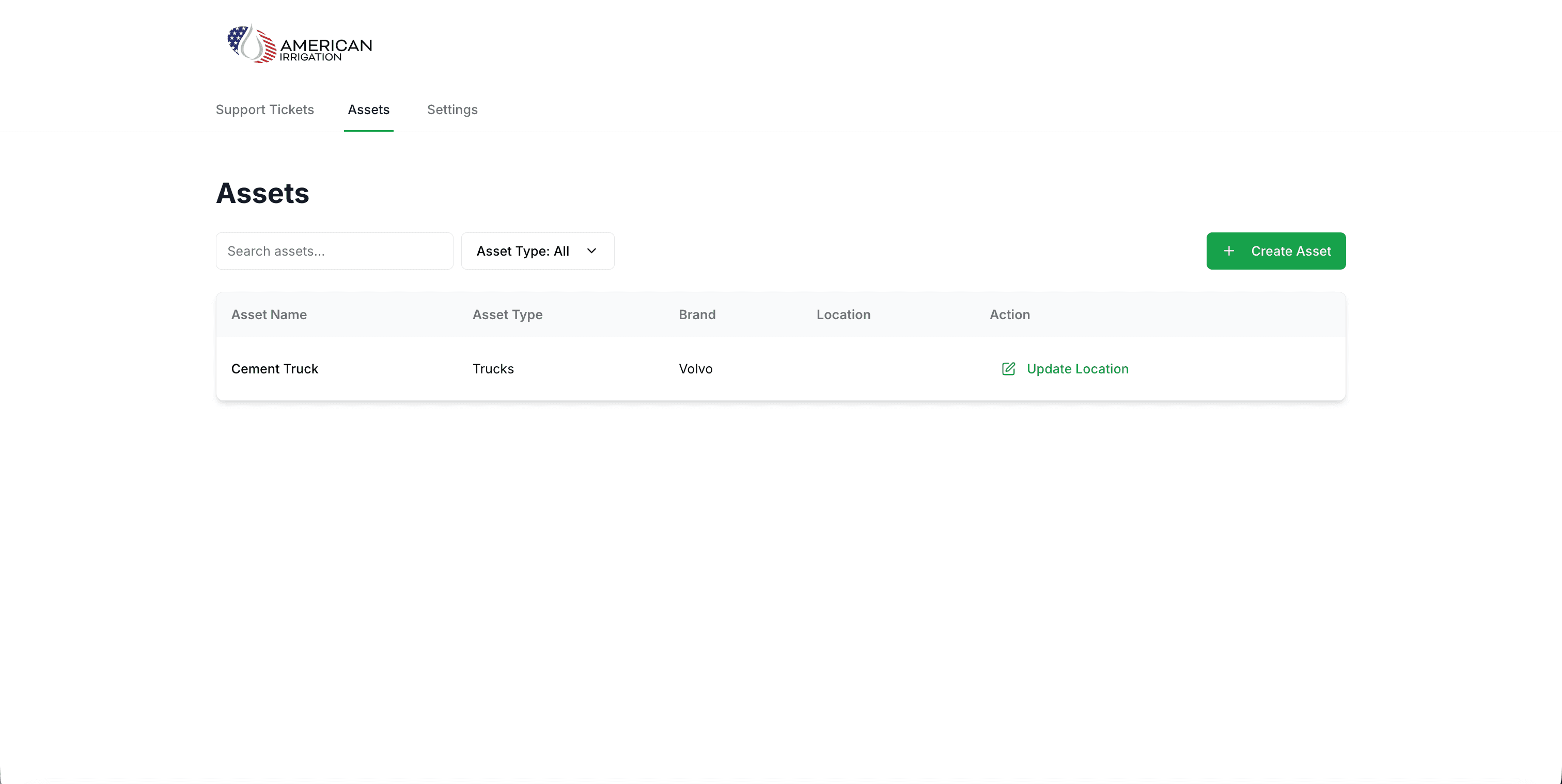The width and height of the screenshot is (1562, 784).
Task: Click the Action column header
Action: pos(1009,315)
